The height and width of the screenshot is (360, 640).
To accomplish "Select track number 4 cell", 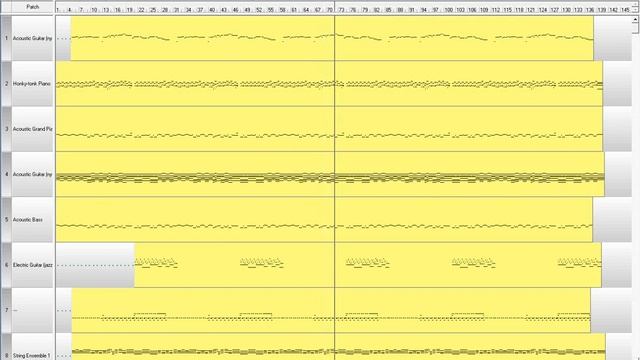I will tap(6, 174).
